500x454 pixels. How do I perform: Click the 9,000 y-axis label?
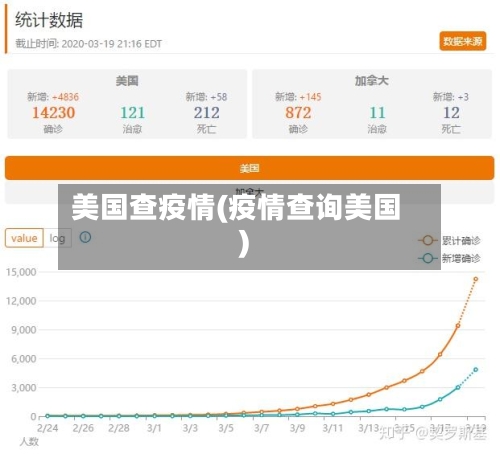point(24,330)
